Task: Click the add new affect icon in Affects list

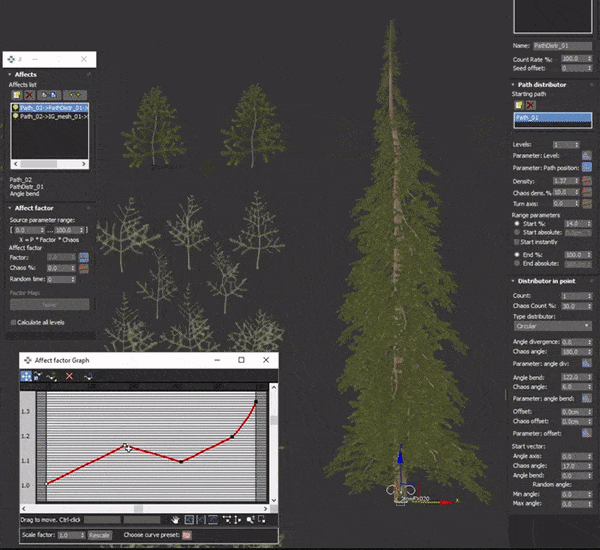Action: [x=15, y=93]
